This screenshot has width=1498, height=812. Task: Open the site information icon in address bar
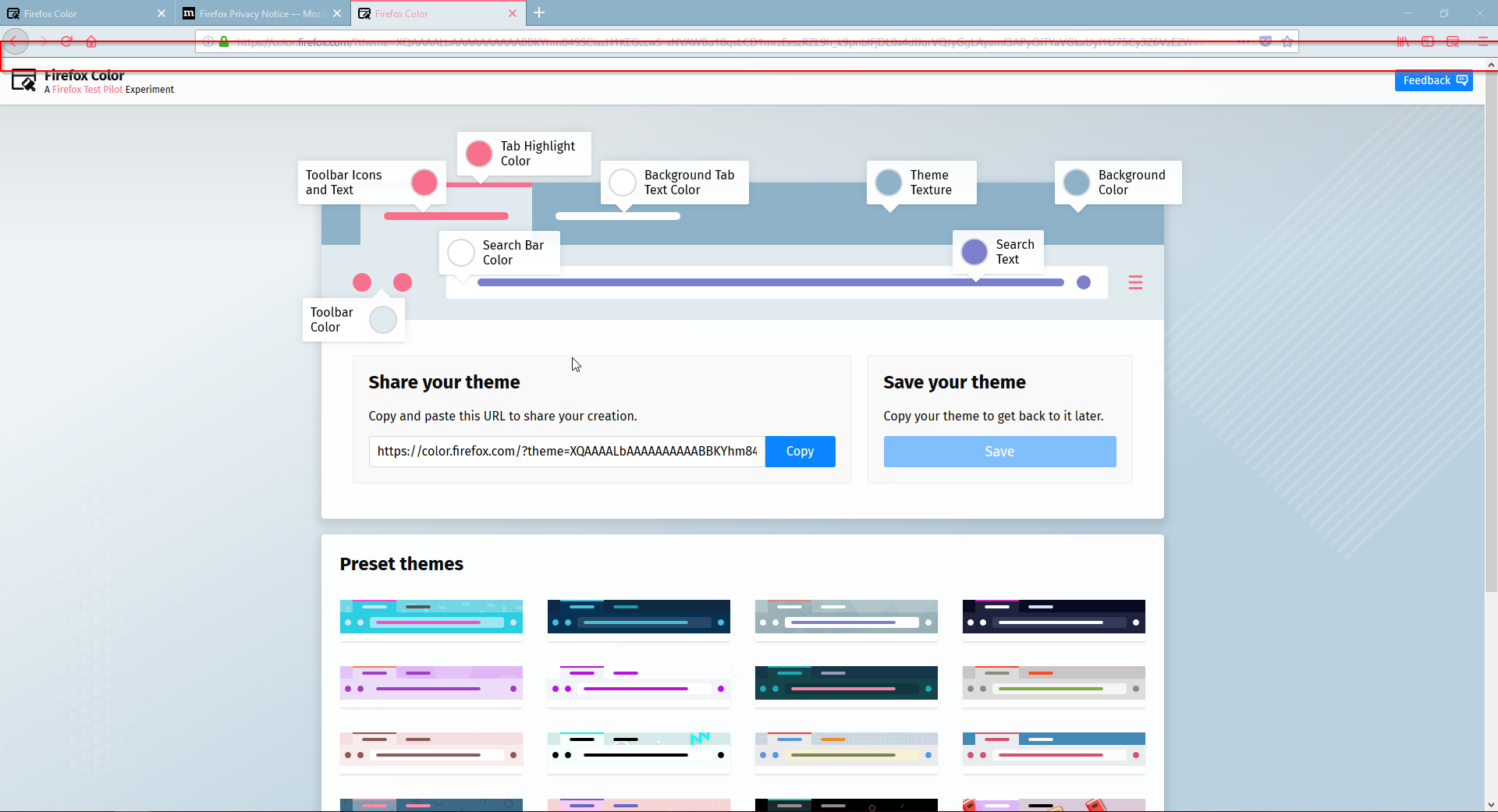[x=208, y=41]
